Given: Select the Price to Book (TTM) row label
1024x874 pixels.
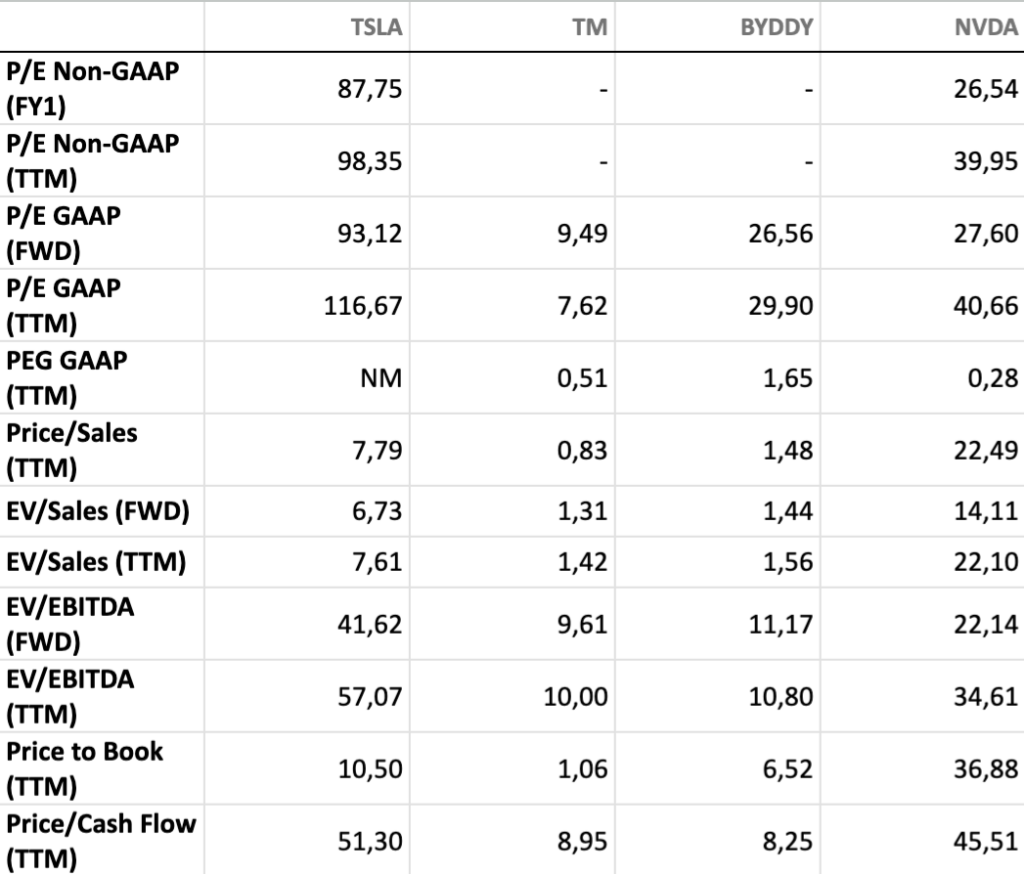Looking at the screenshot, I should point(84,768).
